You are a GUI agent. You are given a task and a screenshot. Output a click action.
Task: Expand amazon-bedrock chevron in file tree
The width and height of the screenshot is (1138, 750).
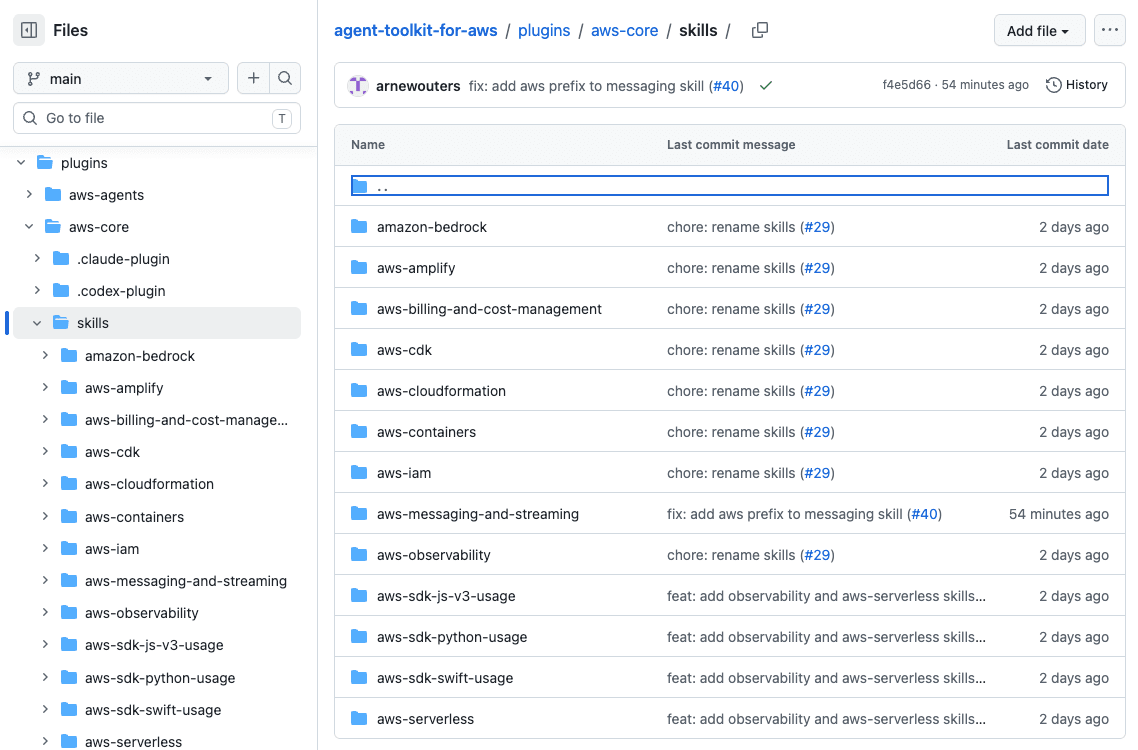tap(45, 356)
